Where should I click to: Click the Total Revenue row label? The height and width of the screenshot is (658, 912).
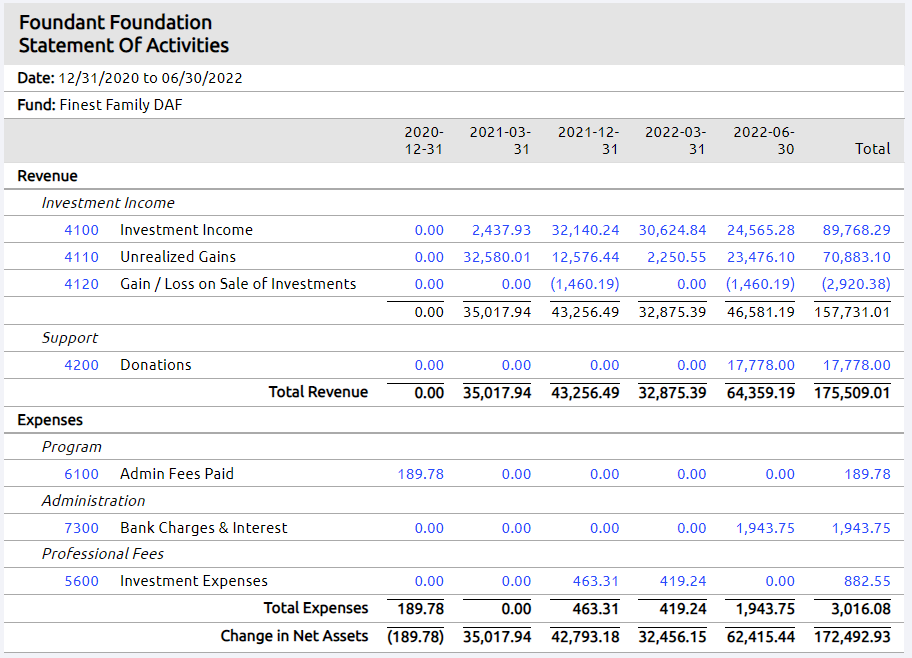pyautogui.click(x=318, y=391)
